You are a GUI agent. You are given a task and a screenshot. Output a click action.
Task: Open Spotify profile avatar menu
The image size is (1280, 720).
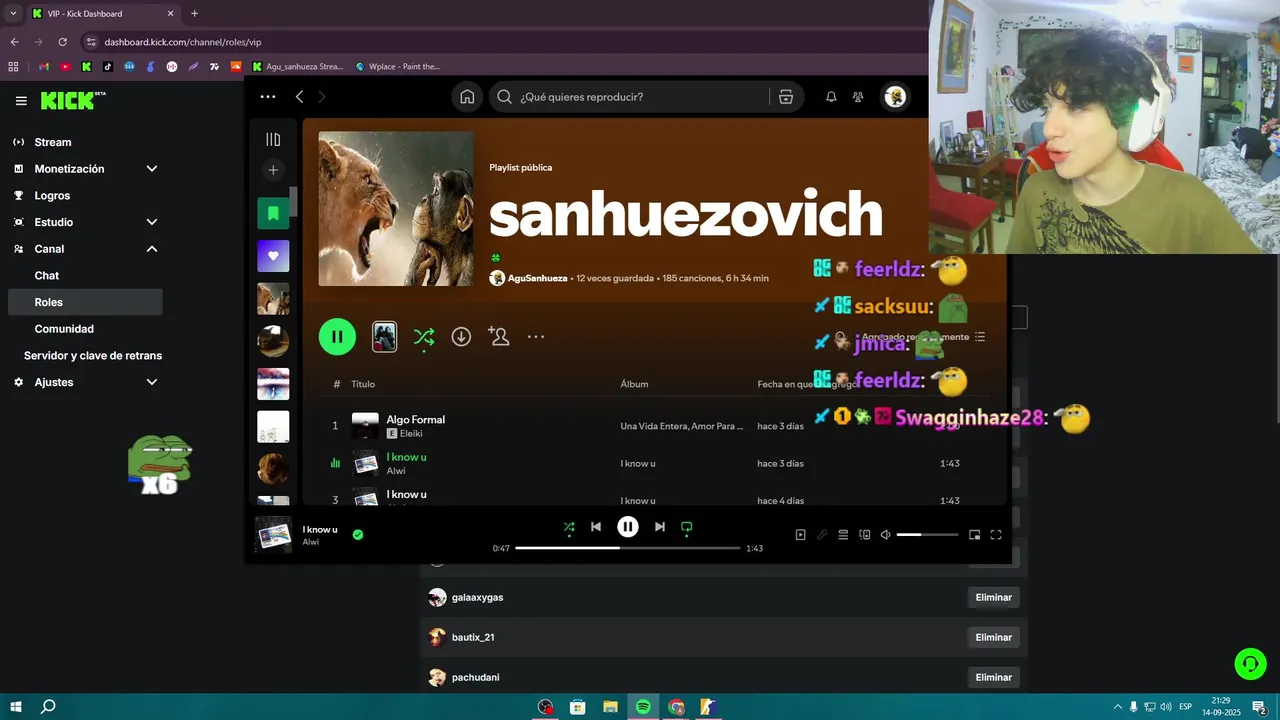(895, 97)
